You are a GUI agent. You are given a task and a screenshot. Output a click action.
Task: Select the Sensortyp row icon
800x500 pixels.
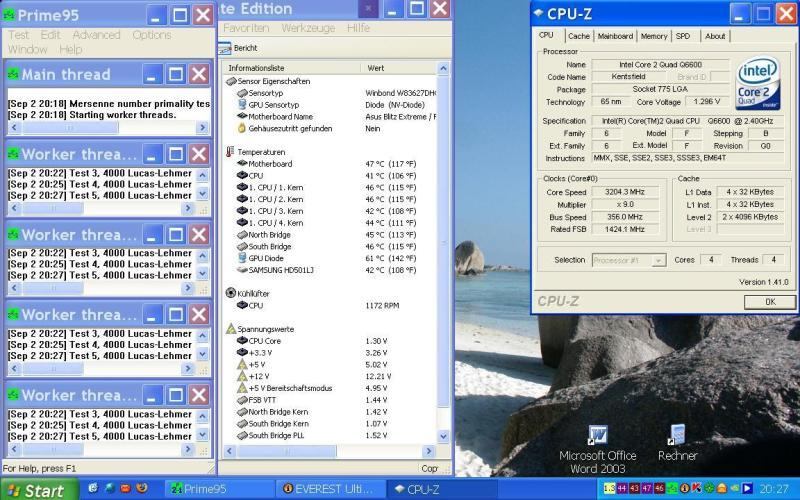coord(242,93)
